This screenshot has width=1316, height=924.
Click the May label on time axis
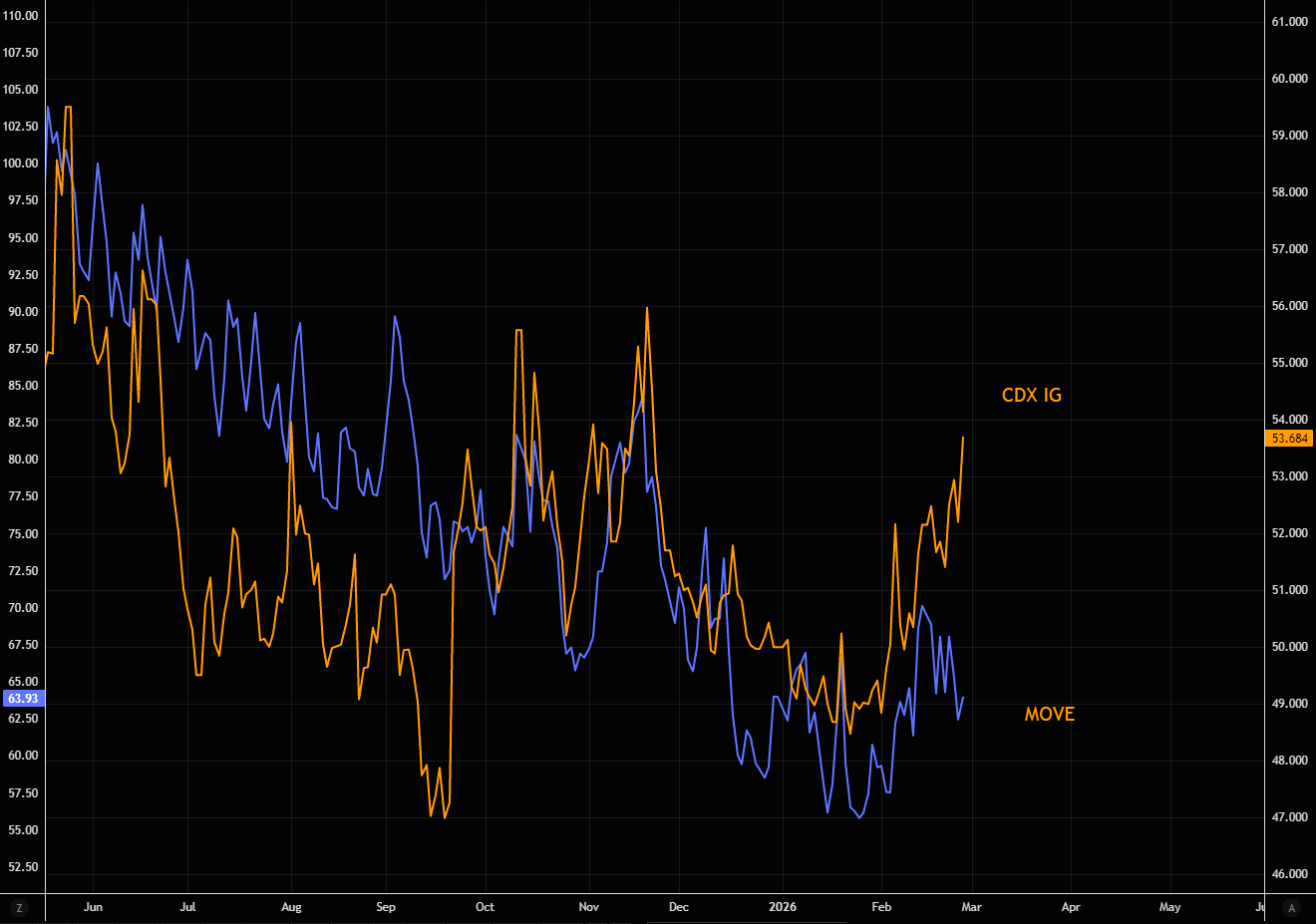1169,907
